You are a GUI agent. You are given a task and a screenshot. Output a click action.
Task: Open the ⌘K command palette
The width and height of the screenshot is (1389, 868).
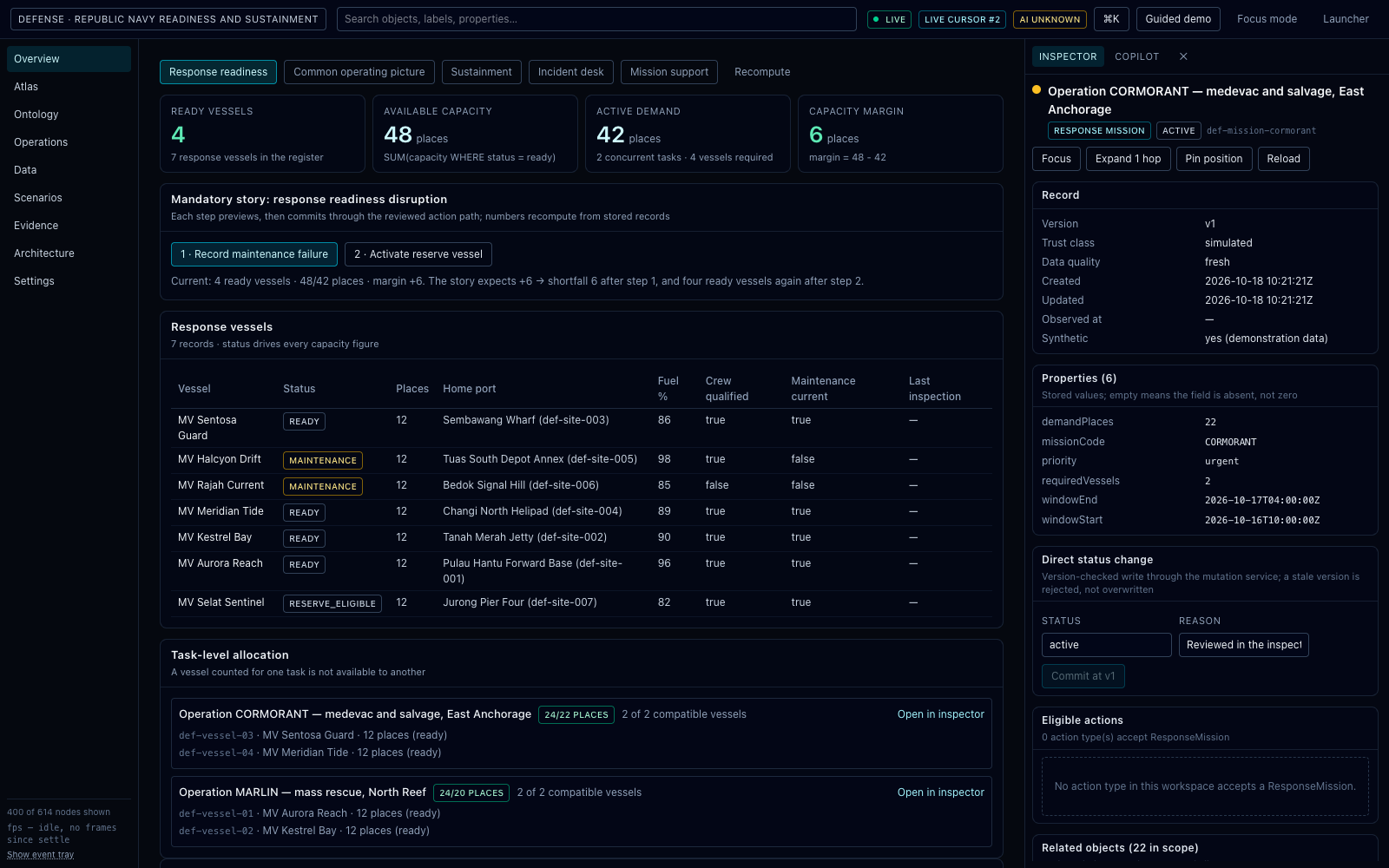click(1111, 19)
